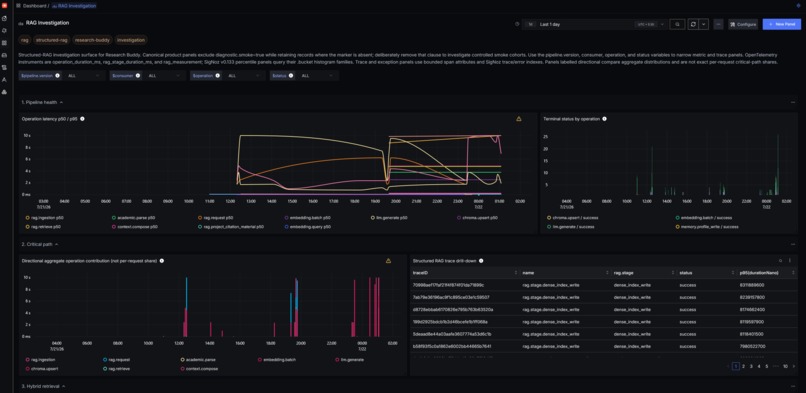Click the SigNoz logo in the sidebar
The height and width of the screenshot is (393, 806).
pos(4,6)
